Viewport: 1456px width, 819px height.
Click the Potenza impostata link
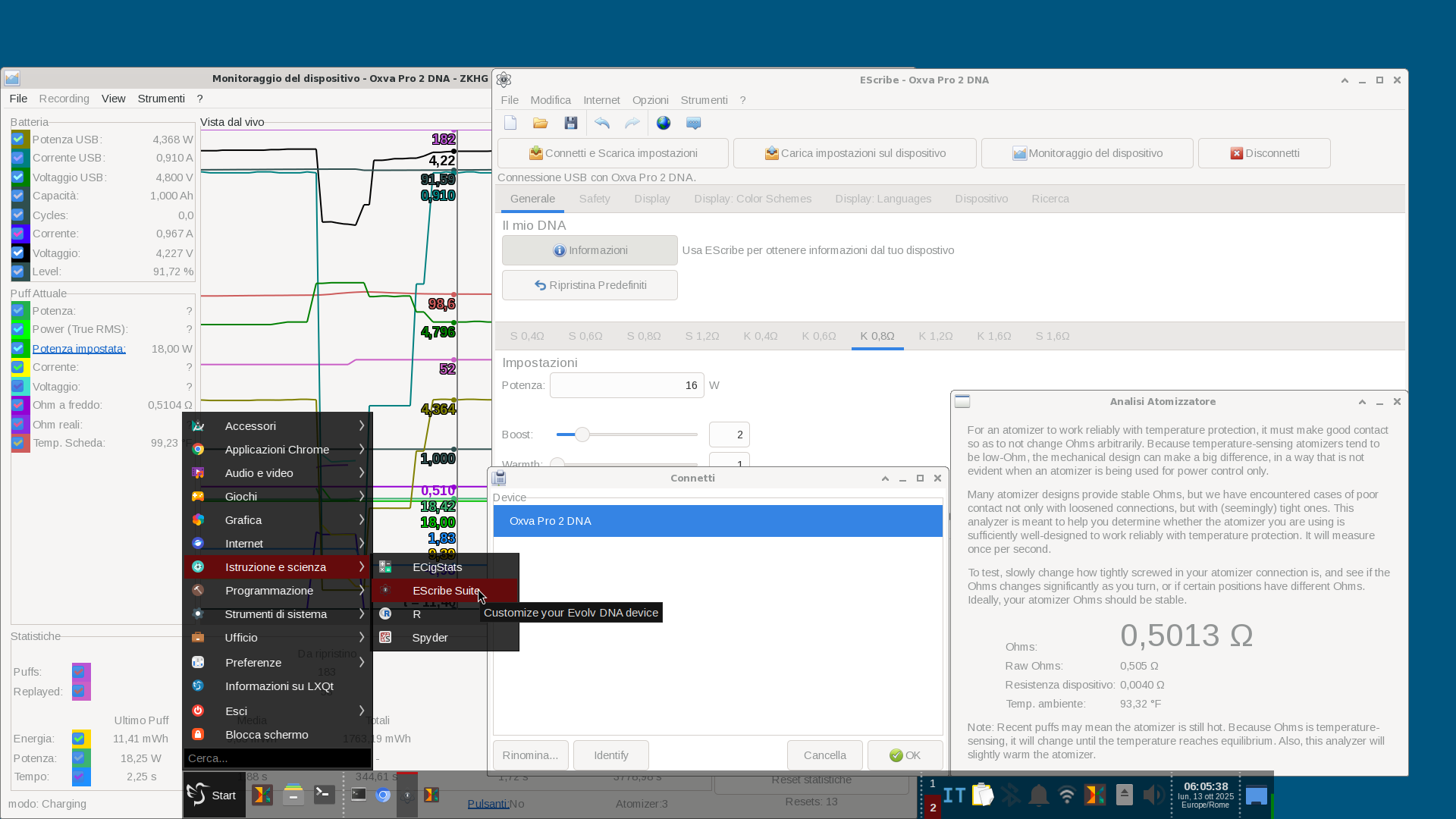[x=79, y=349]
